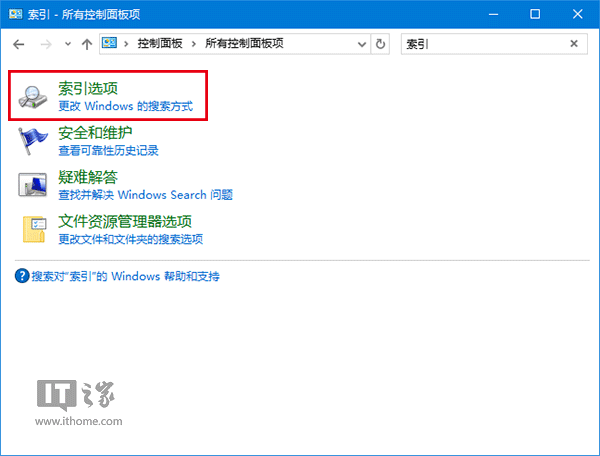
Task: Expand the chevron after 控制面板 breadcrumb
Action: click(x=197, y=44)
